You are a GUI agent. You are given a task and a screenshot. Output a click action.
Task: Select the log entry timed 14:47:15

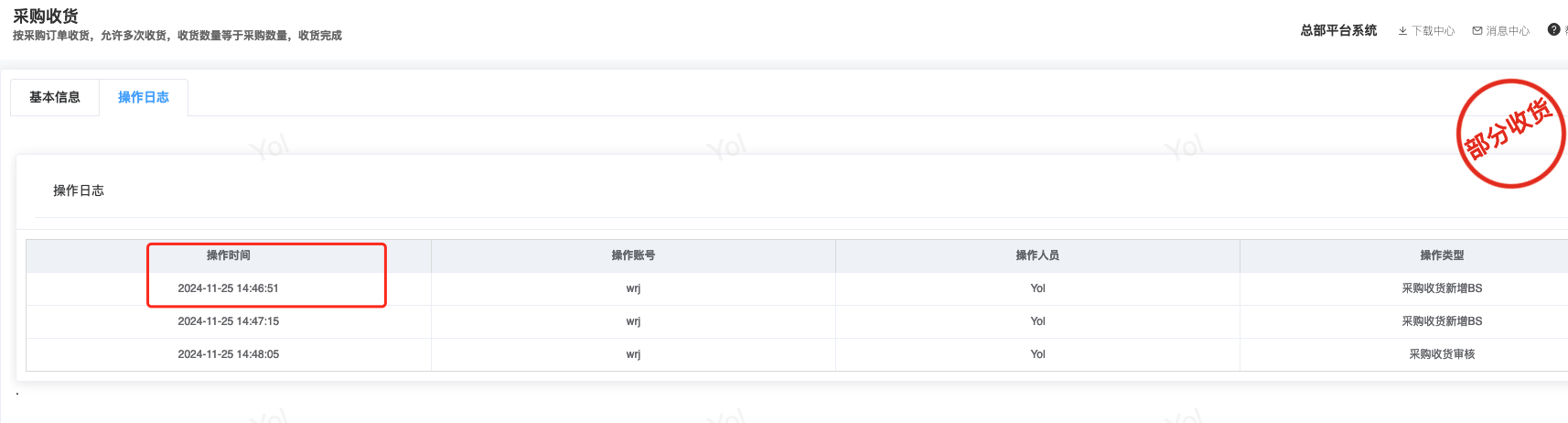(229, 321)
